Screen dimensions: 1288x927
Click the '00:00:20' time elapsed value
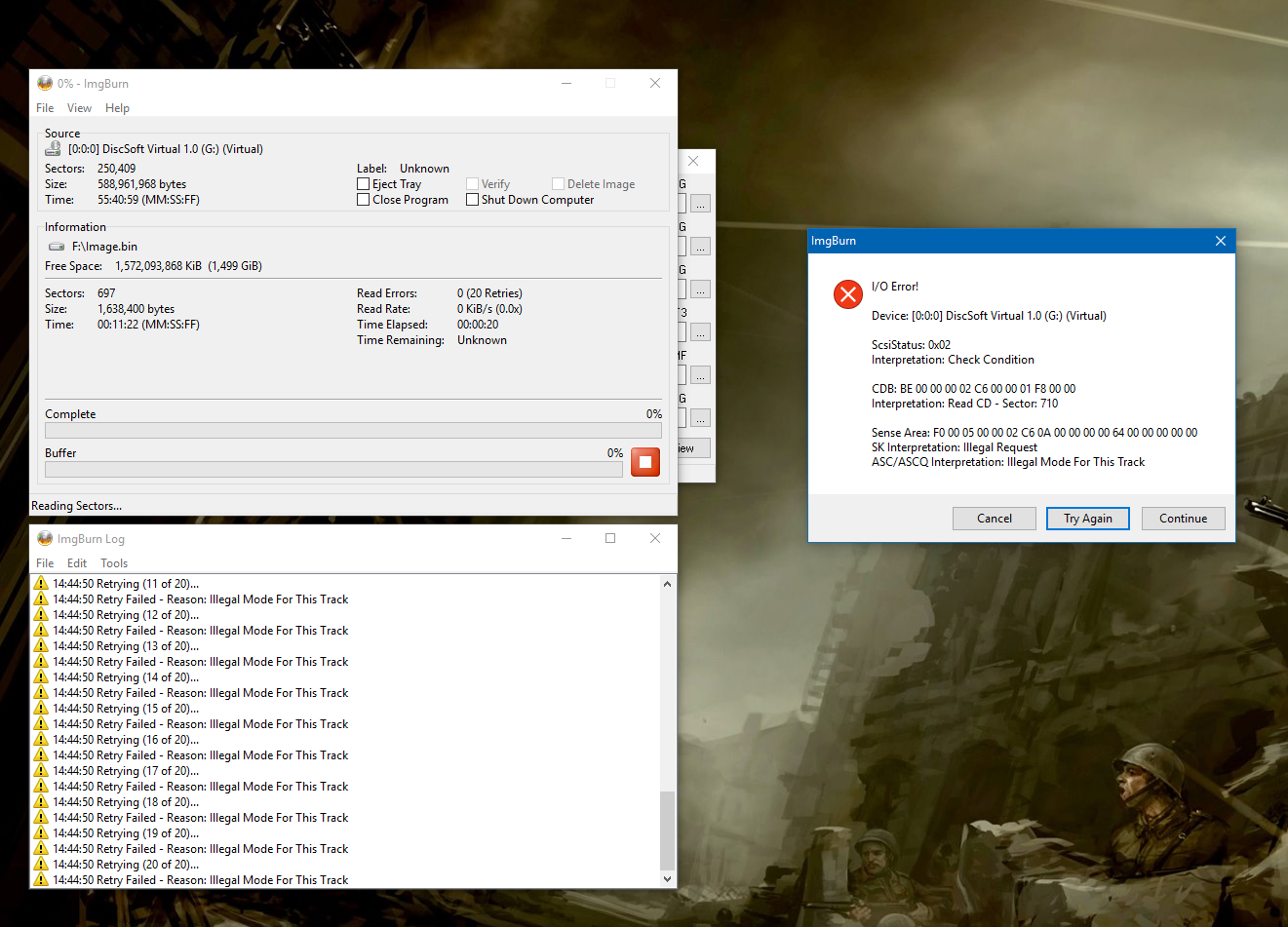coord(478,325)
